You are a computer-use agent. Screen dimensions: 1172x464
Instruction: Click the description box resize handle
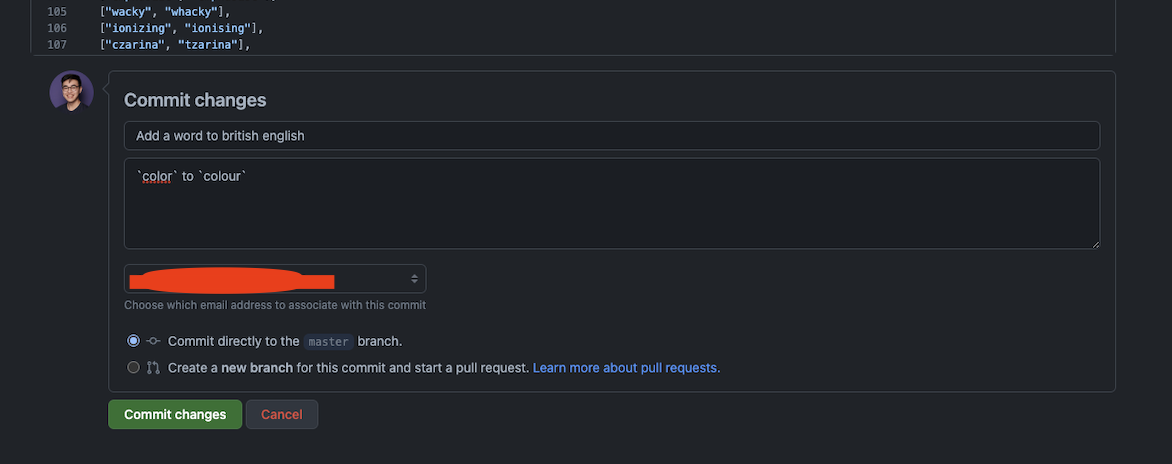tap(1095, 244)
